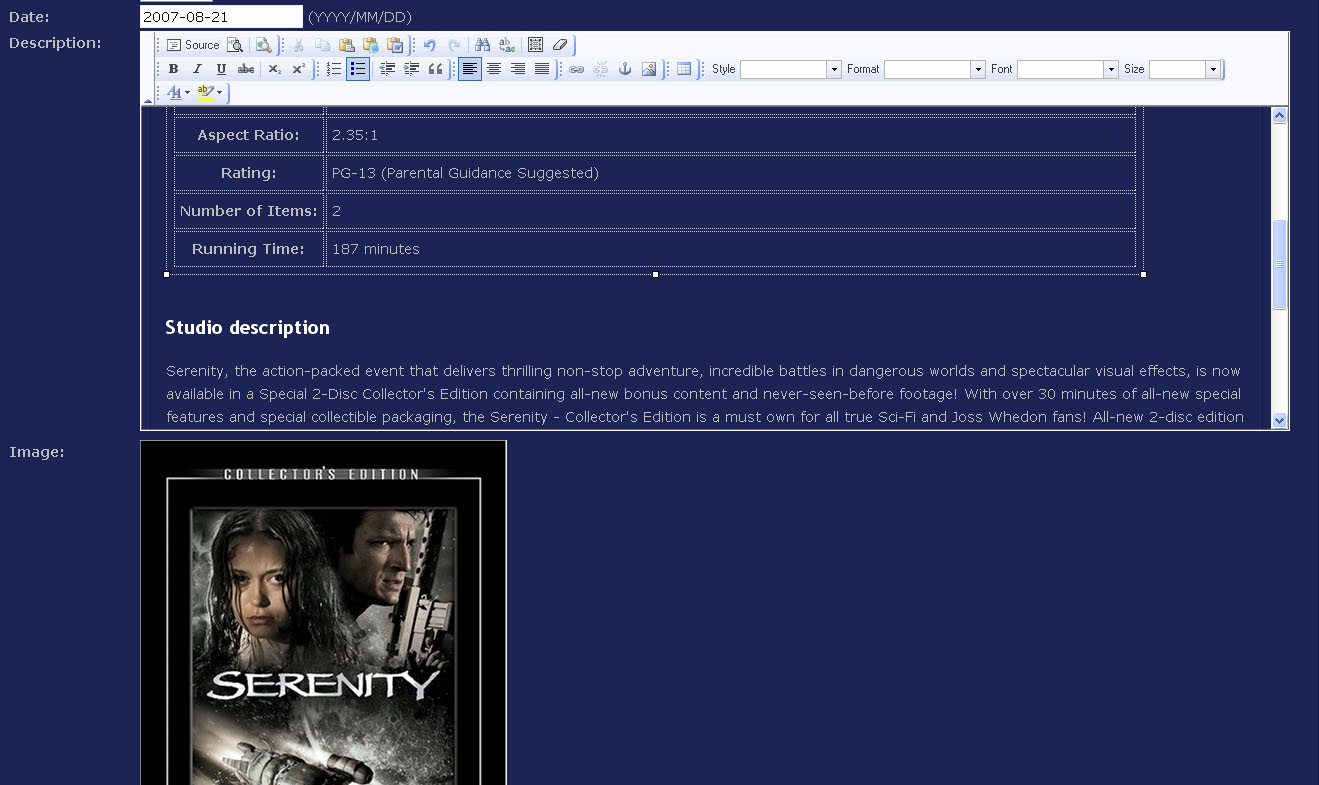This screenshot has width=1319, height=785.
Task: Toggle left text alignment
Action: 469,69
